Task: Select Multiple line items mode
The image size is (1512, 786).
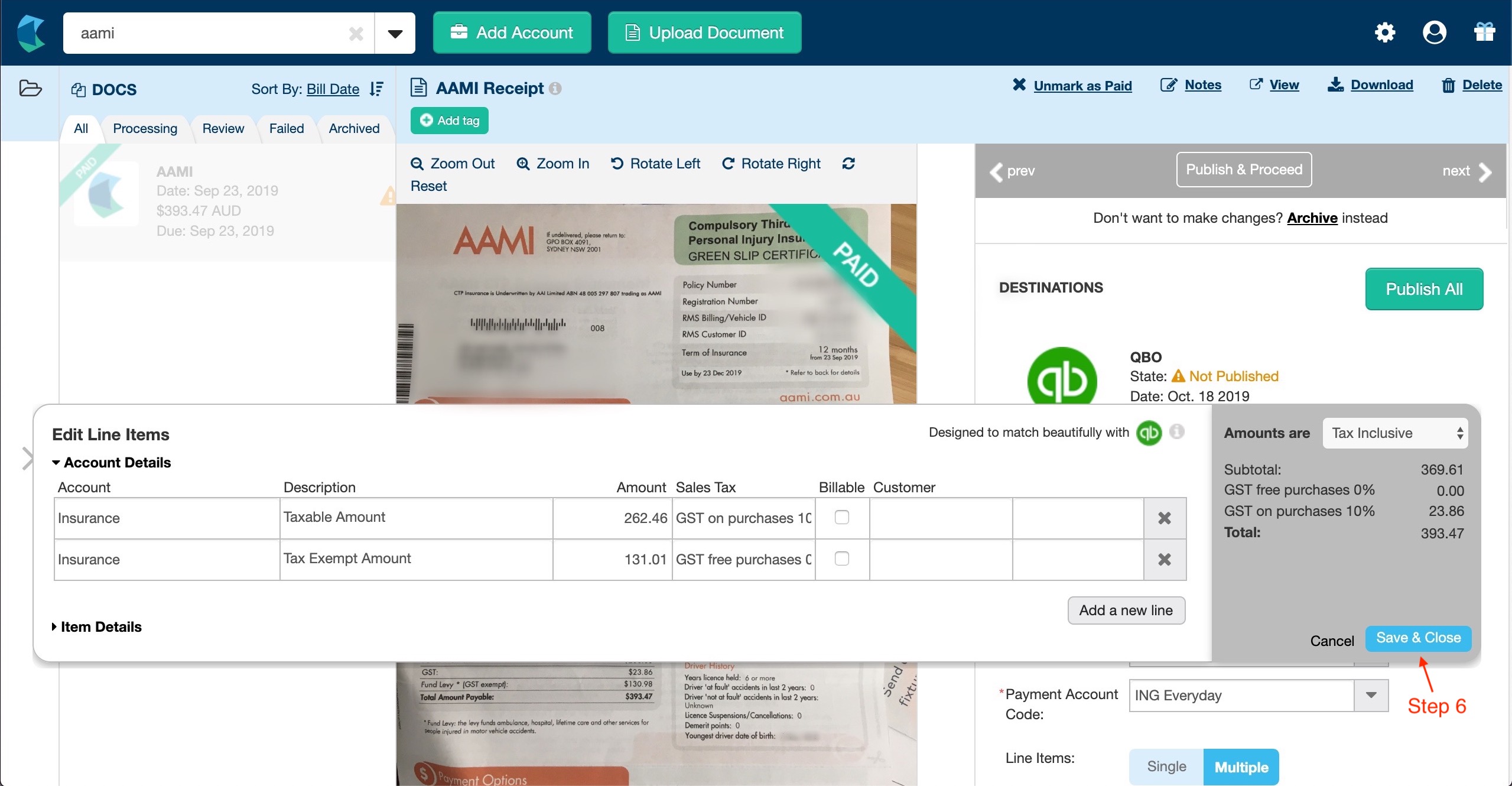Action: tap(1241, 767)
